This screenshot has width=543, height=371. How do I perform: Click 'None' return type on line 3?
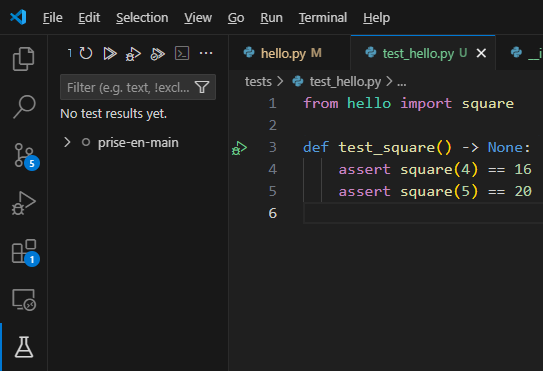(506, 148)
